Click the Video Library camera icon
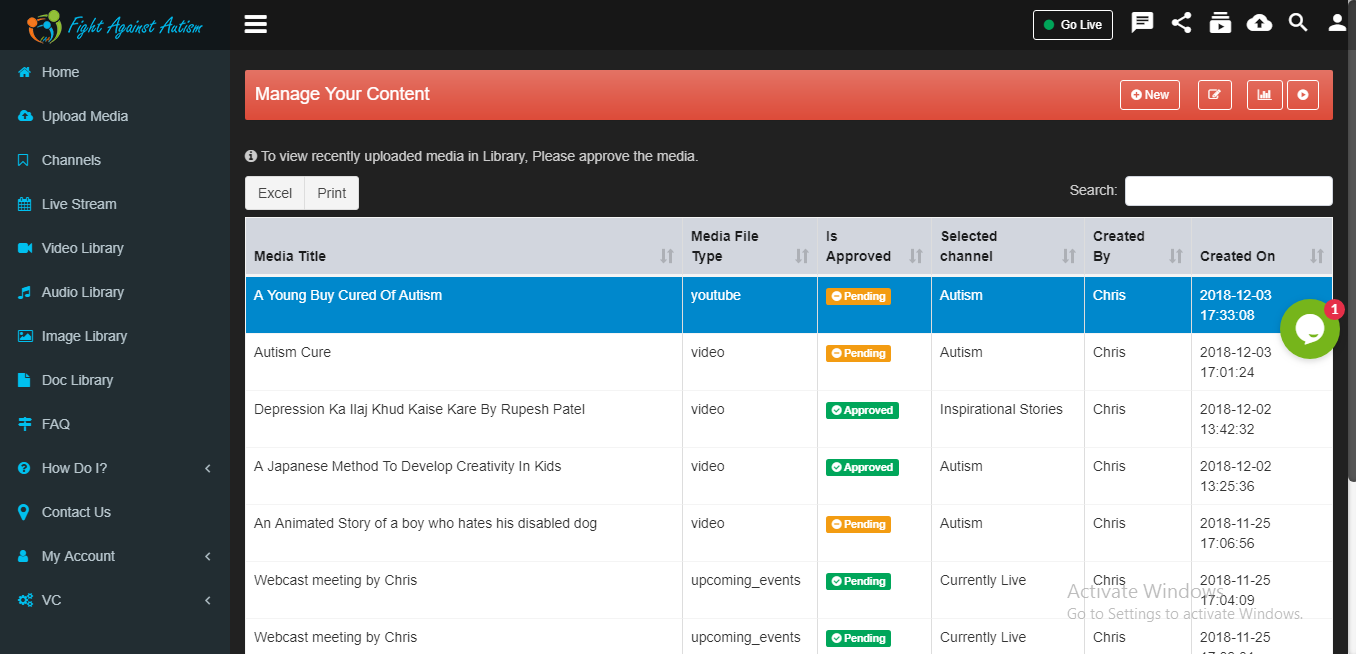 click(x=25, y=248)
